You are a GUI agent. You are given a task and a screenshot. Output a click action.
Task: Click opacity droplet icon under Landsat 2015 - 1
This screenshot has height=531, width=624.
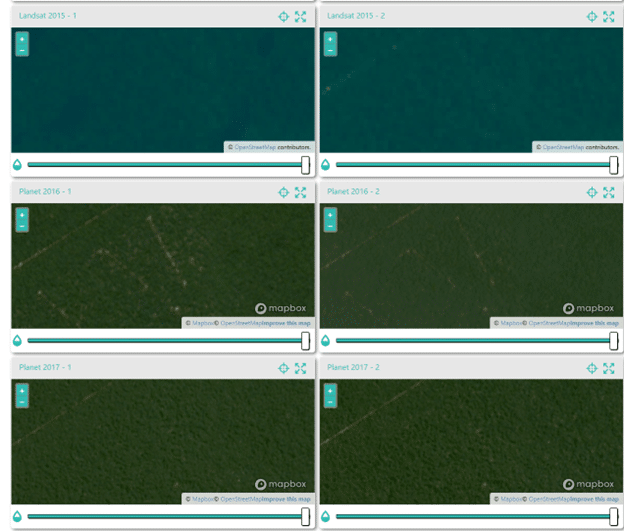(17, 164)
